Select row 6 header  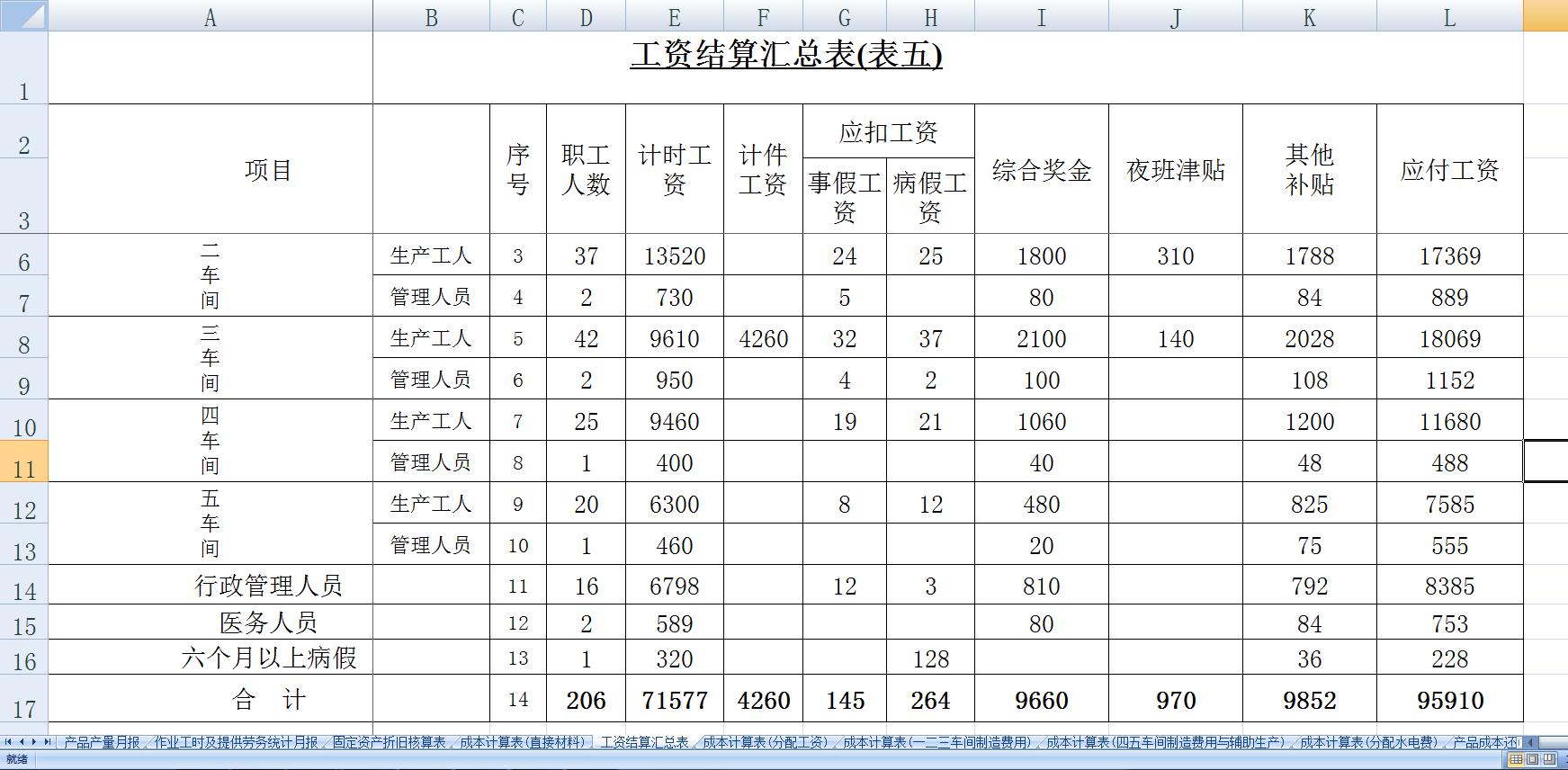23,255
